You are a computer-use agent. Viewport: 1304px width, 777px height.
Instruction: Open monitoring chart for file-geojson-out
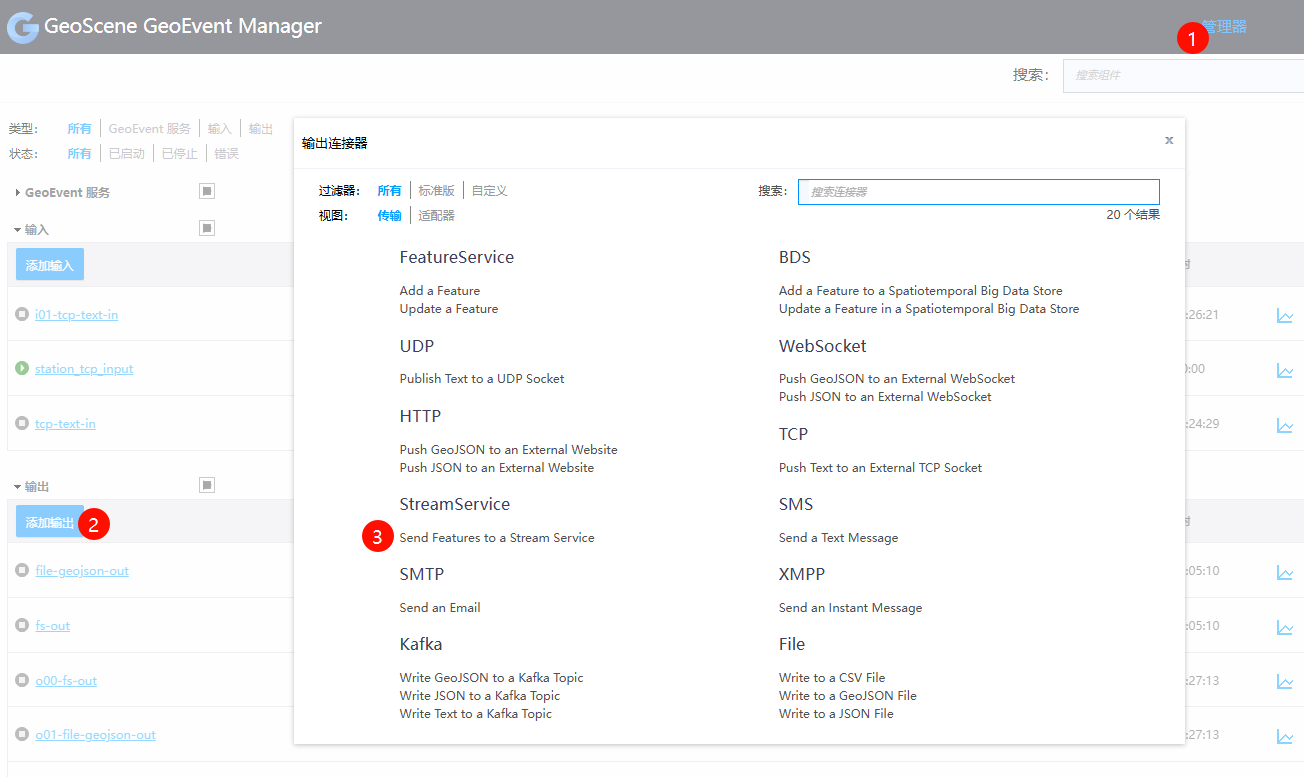[1285, 572]
